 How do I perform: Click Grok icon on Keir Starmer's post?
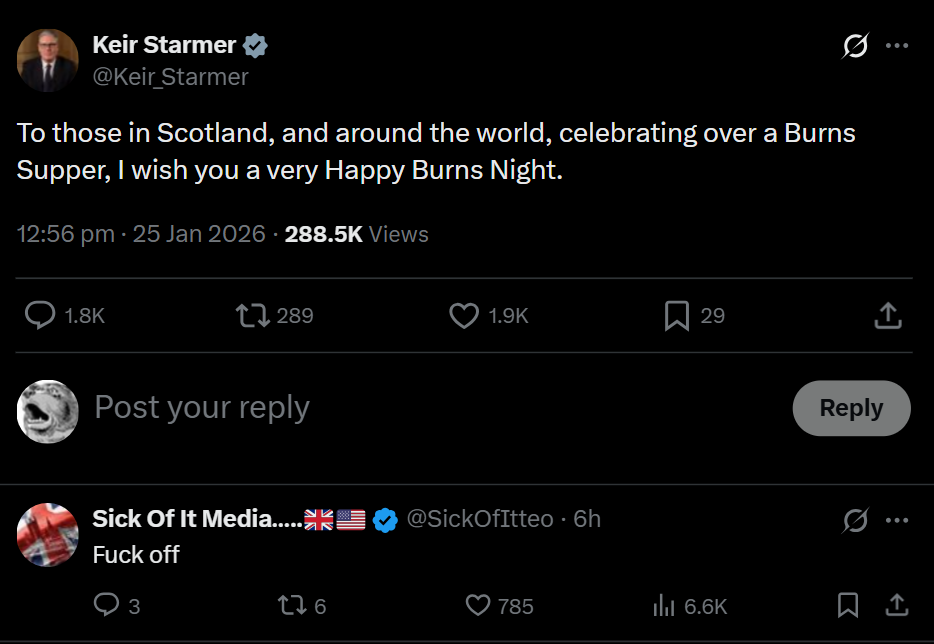pos(855,46)
